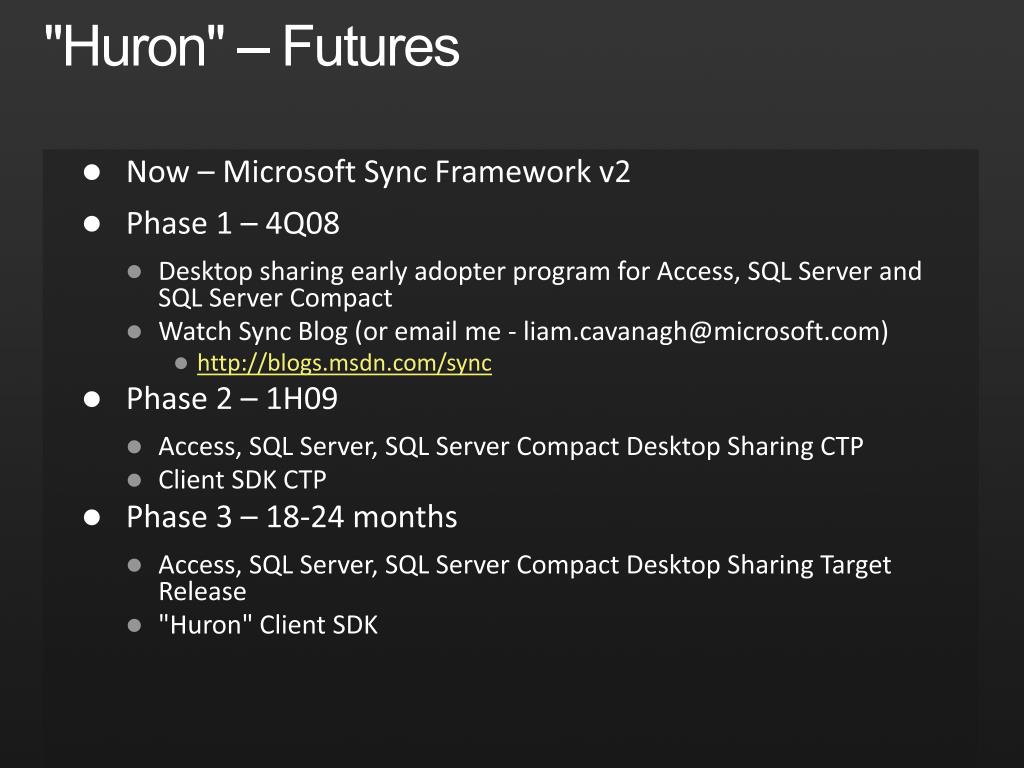Click the Desktop sharing early adopter program line
This screenshot has width=1024, height=768.
click(540, 284)
